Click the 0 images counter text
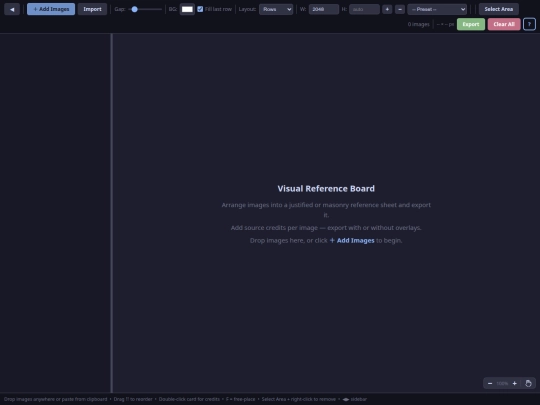 pos(418,24)
